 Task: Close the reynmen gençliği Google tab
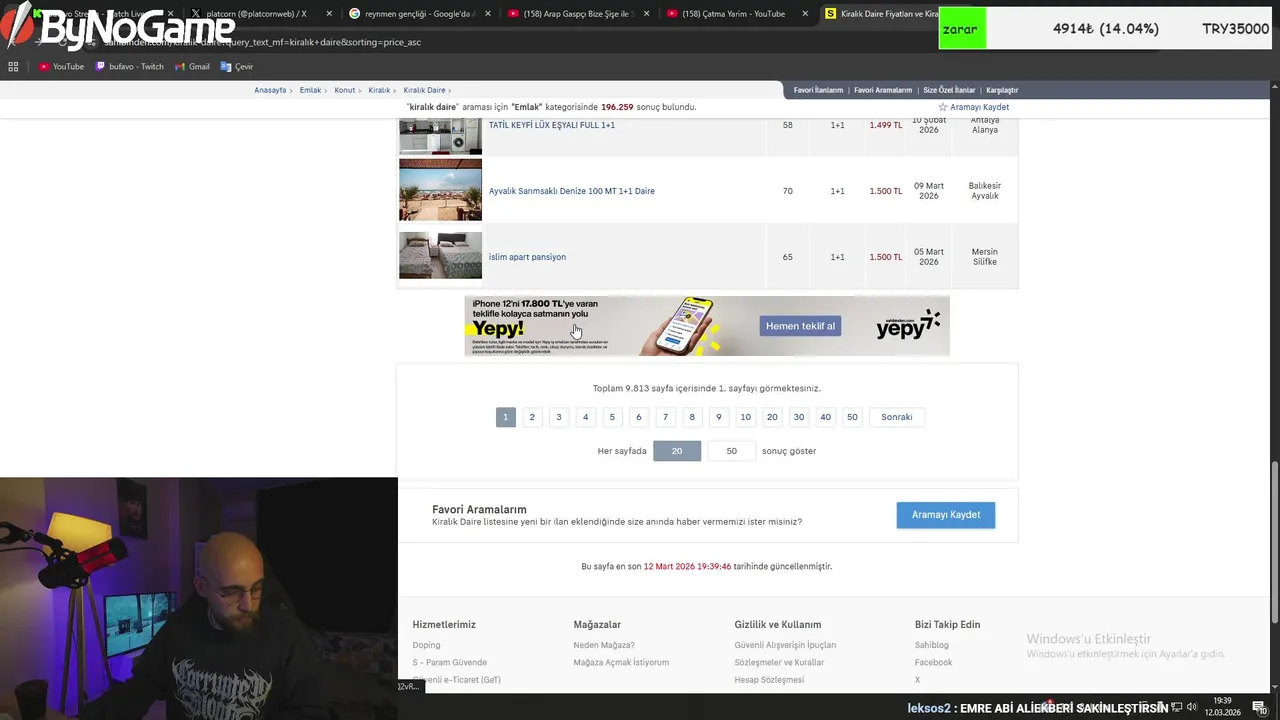pyautogui.click(x=488, y=14)
